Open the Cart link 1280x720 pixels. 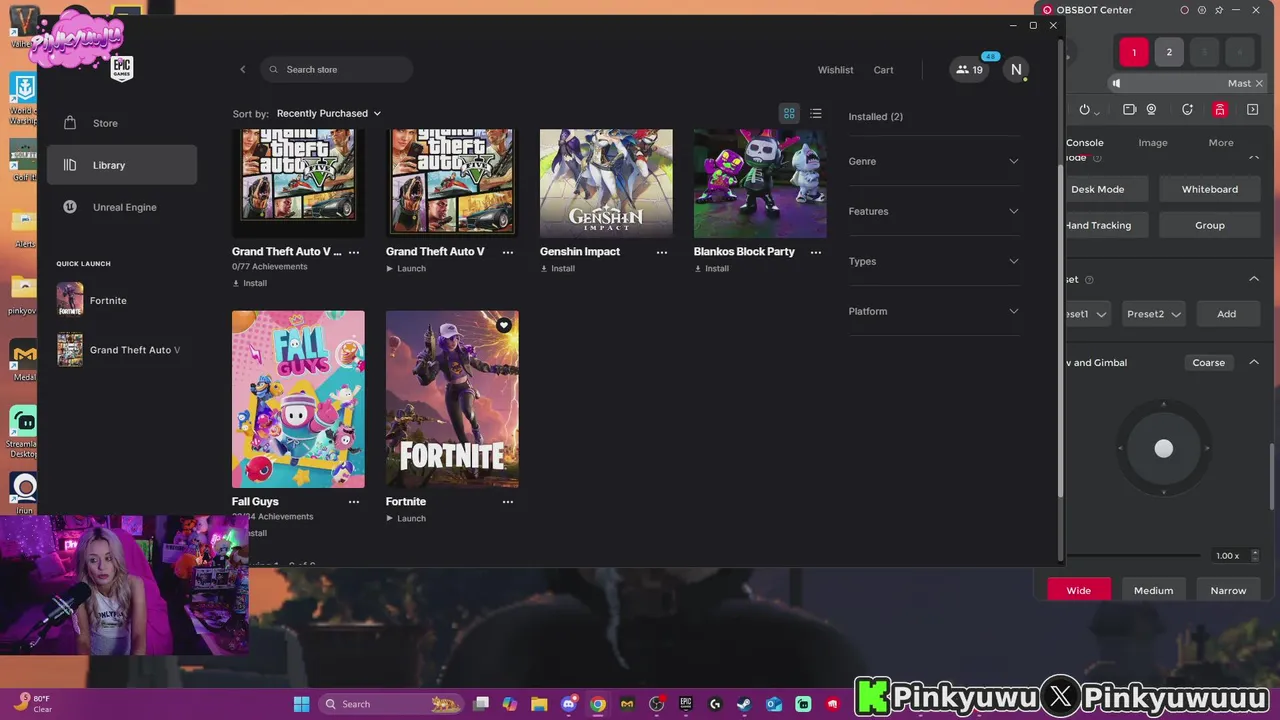pos(883,70)
